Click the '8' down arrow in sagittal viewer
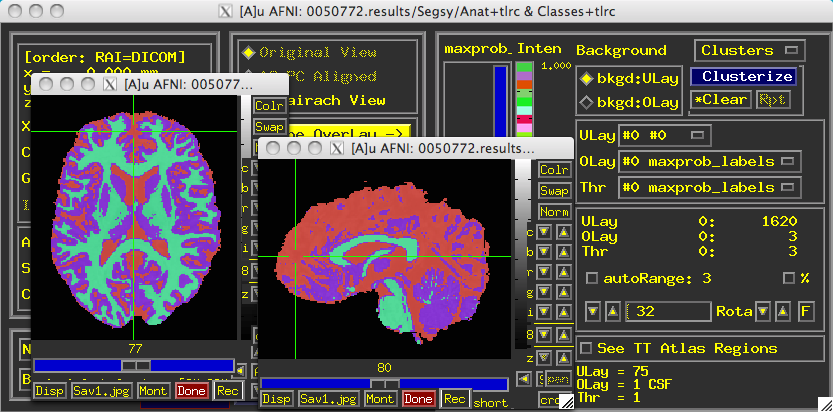The height and width of the screenshot is (412, 833). [x=544, y=334]
